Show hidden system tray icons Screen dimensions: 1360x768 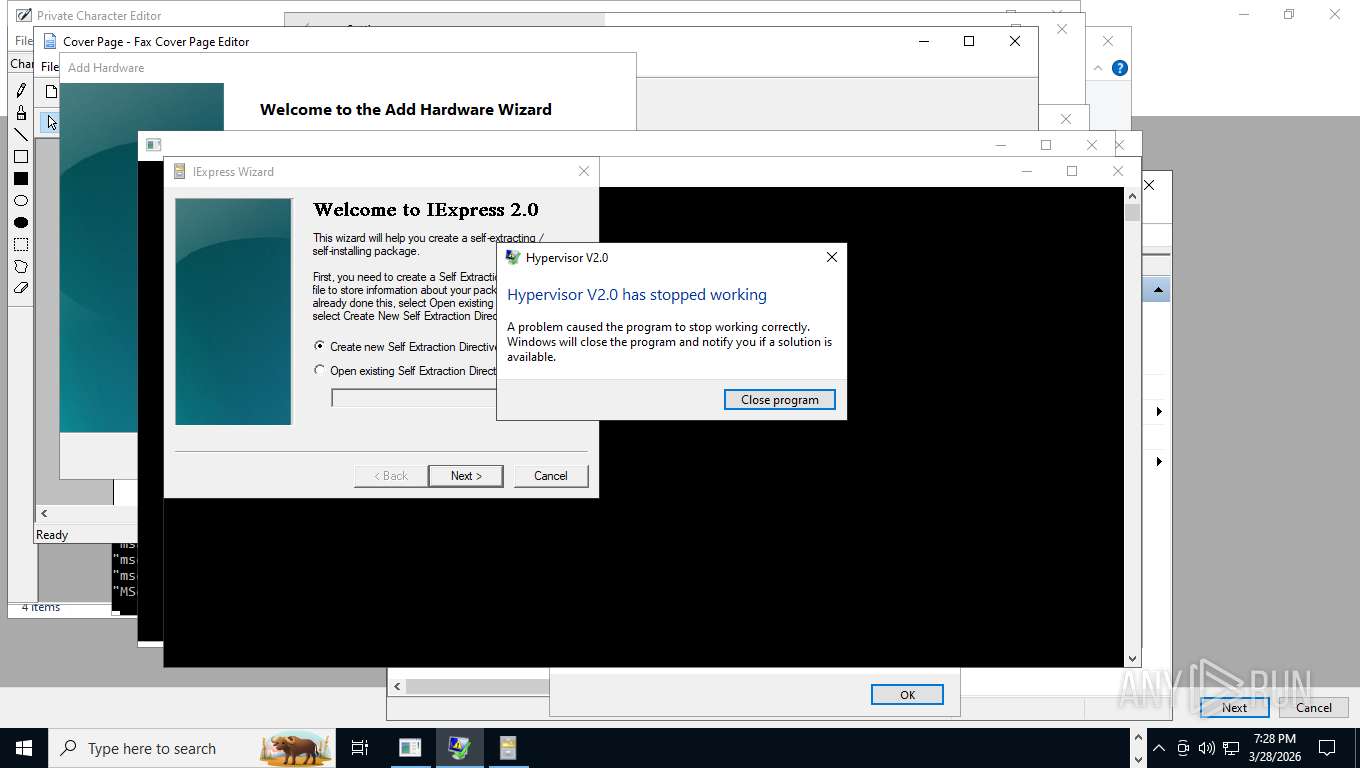(1159, 748)
